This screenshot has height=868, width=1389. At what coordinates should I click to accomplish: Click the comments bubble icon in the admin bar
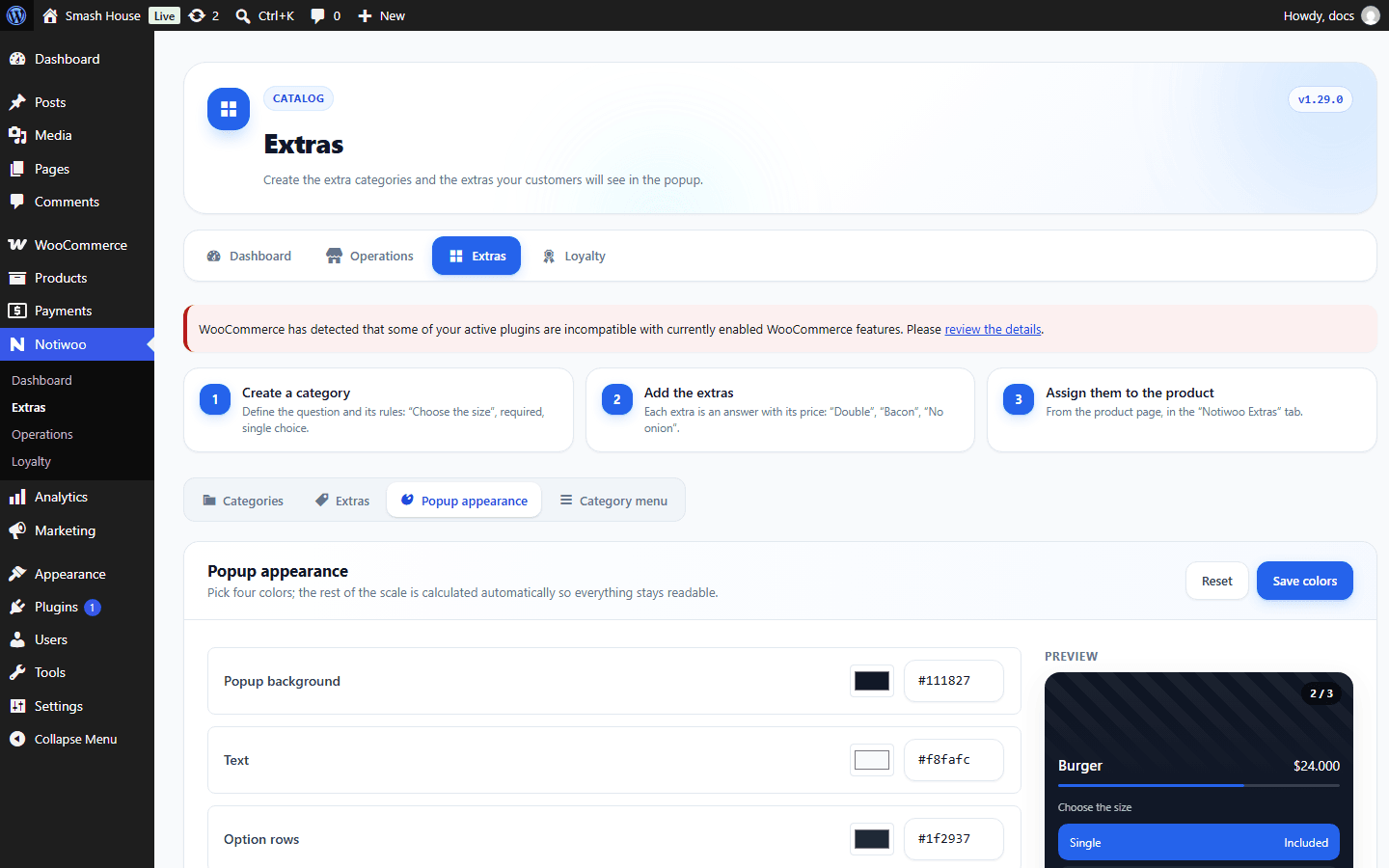coord(317,15)
